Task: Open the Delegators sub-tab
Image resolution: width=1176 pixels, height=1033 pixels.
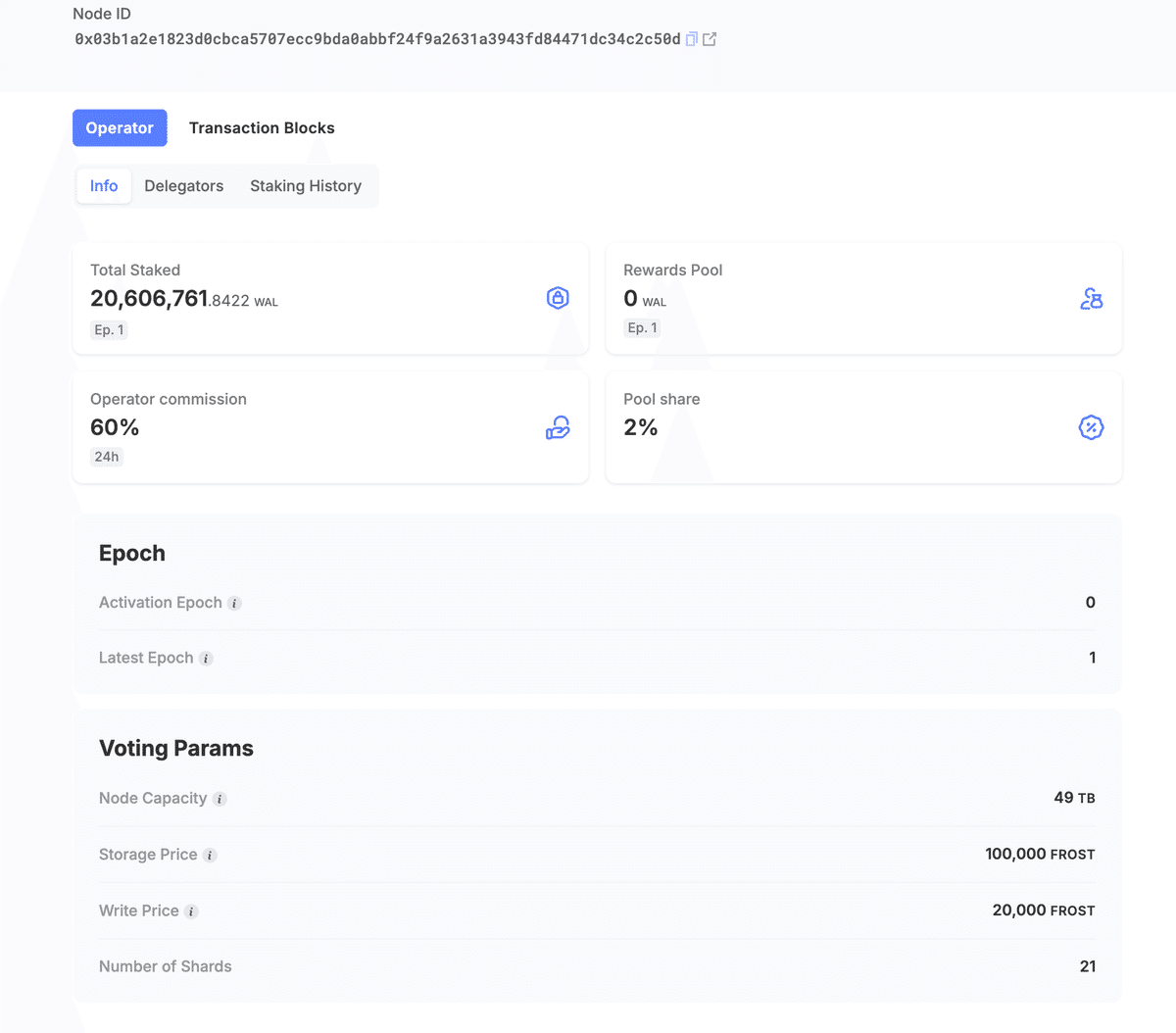Action: click(x=183, y=186)
